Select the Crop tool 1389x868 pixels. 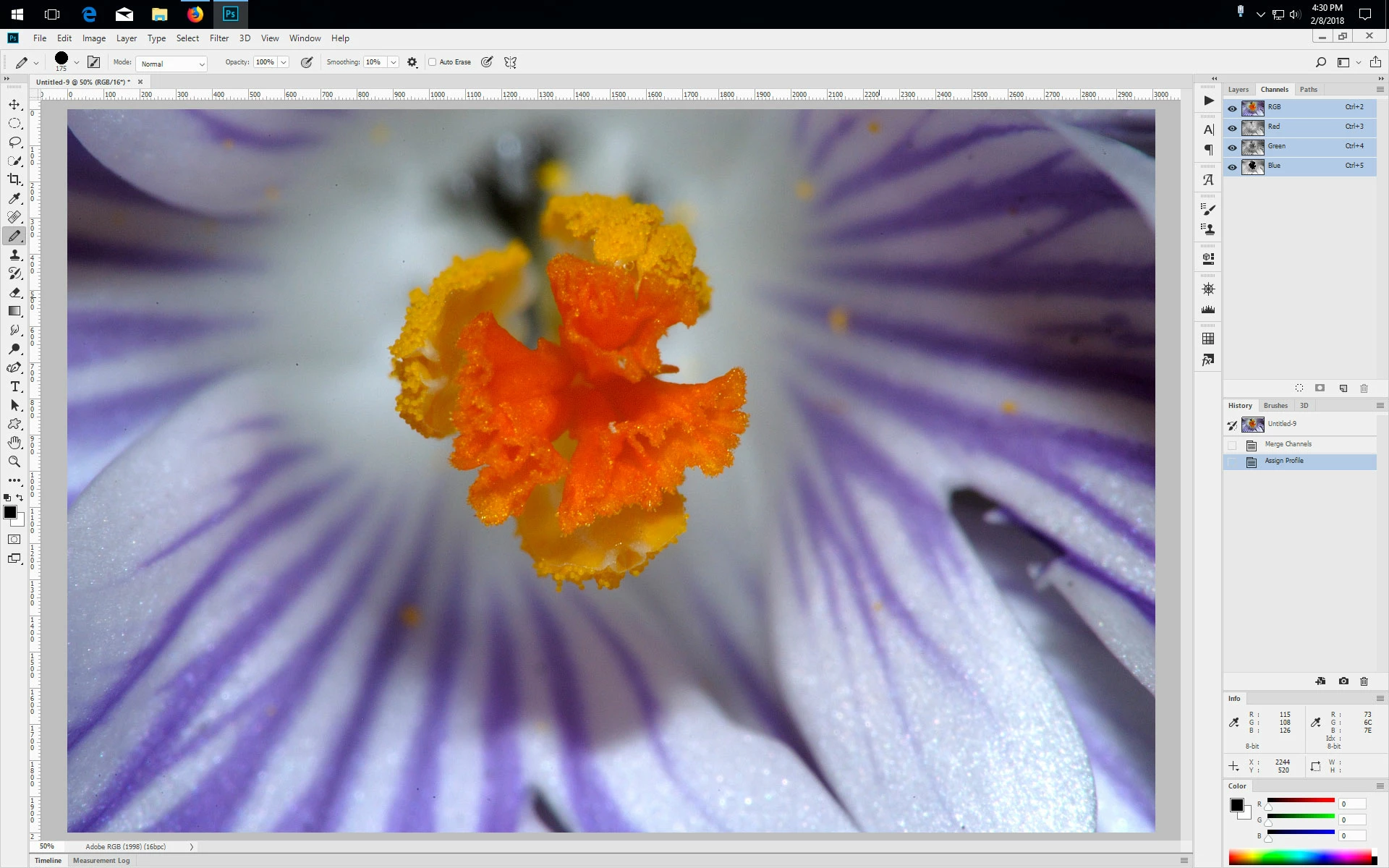tap(14, 179)
